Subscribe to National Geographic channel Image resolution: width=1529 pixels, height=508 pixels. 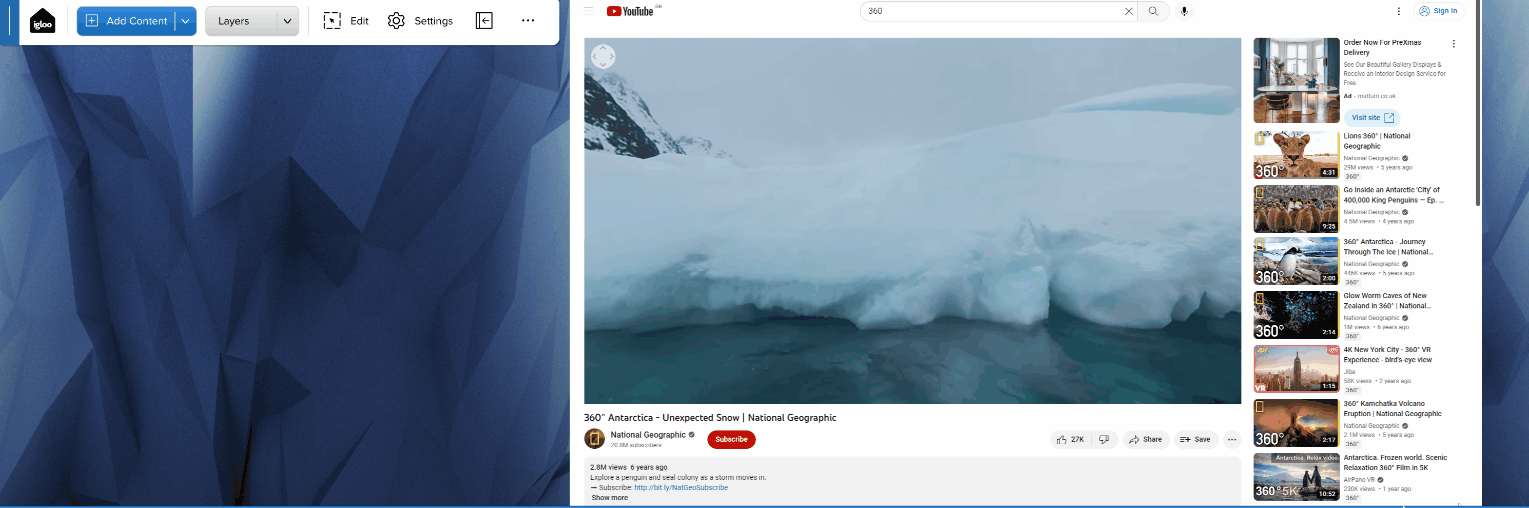pos(731,439)
